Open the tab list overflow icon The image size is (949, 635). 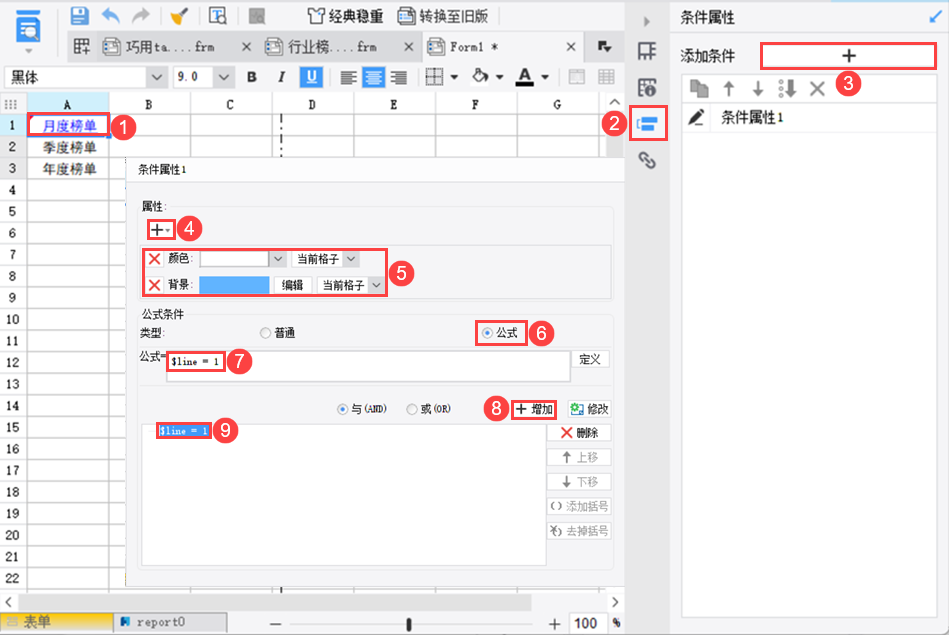click(604, 47)
